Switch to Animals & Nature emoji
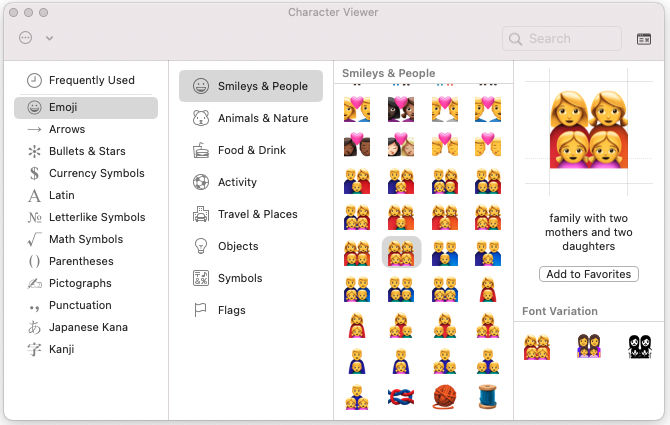This screenshot has width=670, height=425. (x=262, y=118)
